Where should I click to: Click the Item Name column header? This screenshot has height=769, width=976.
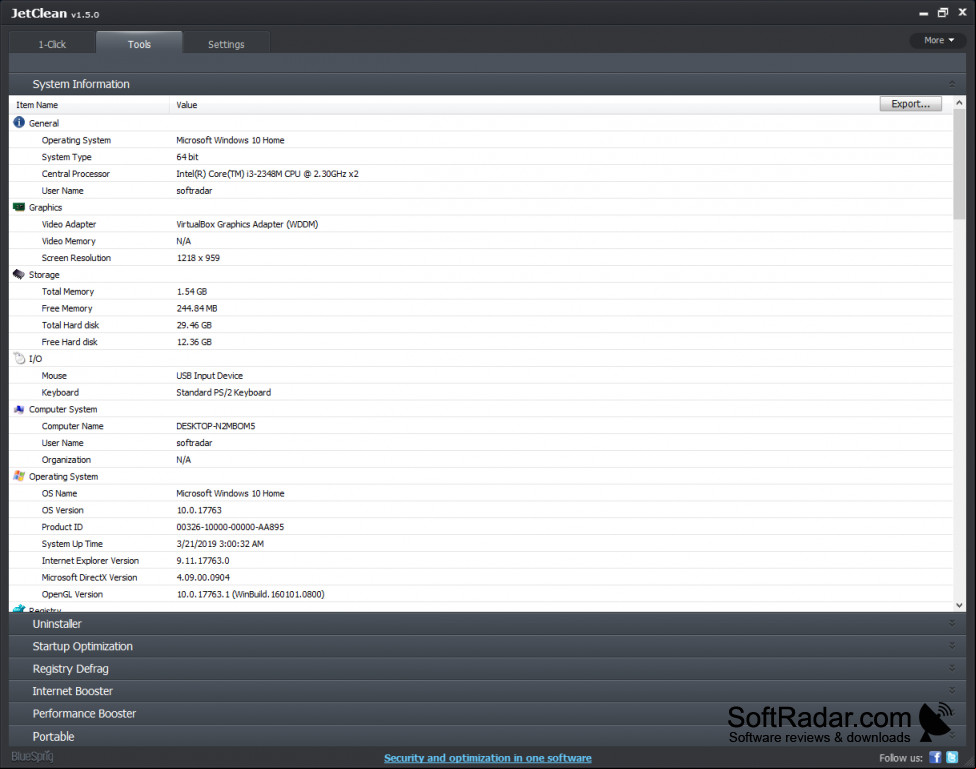[x=89, y=105]
